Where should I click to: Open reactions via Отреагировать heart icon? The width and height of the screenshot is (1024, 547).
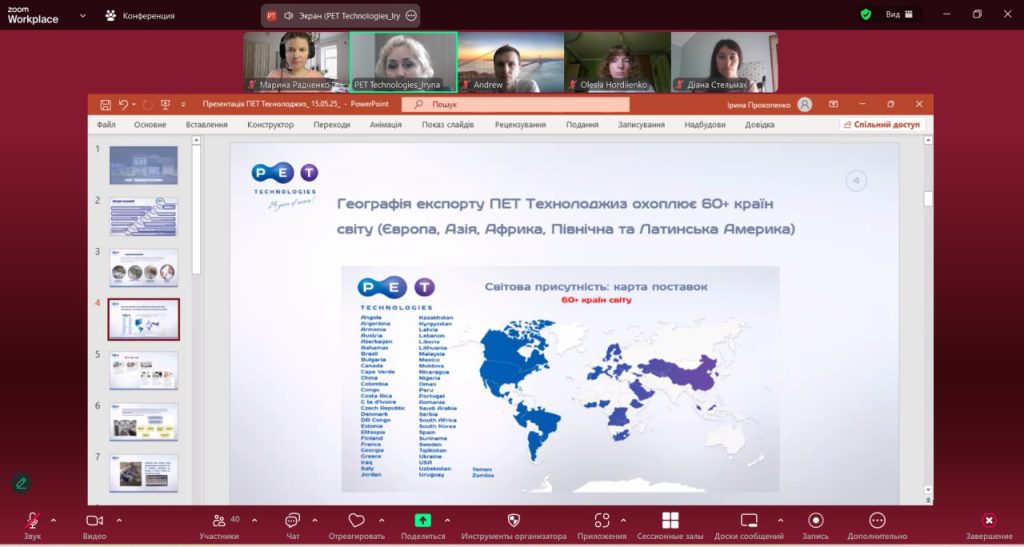coord(356,520)
